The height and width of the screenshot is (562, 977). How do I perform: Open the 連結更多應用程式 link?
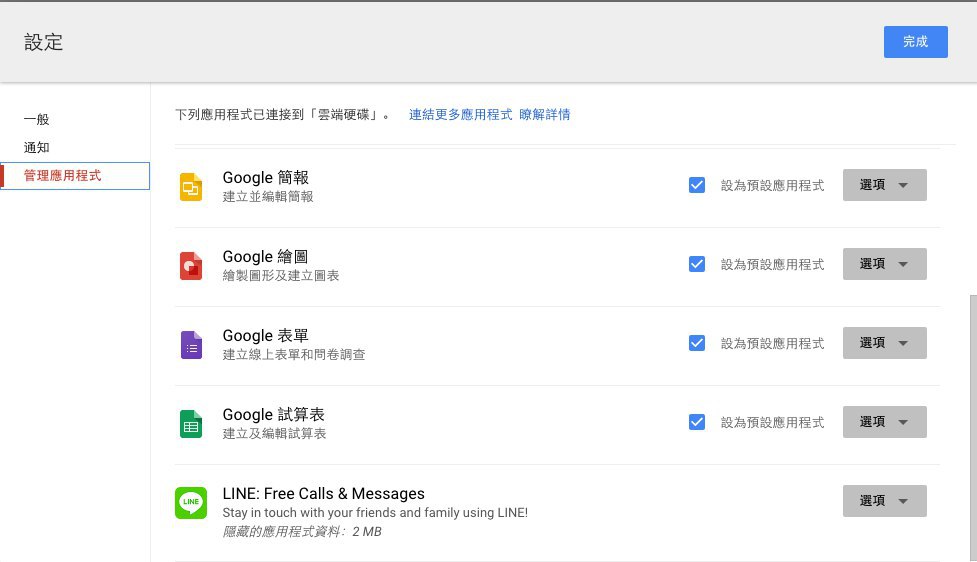[x=460, y=115]
